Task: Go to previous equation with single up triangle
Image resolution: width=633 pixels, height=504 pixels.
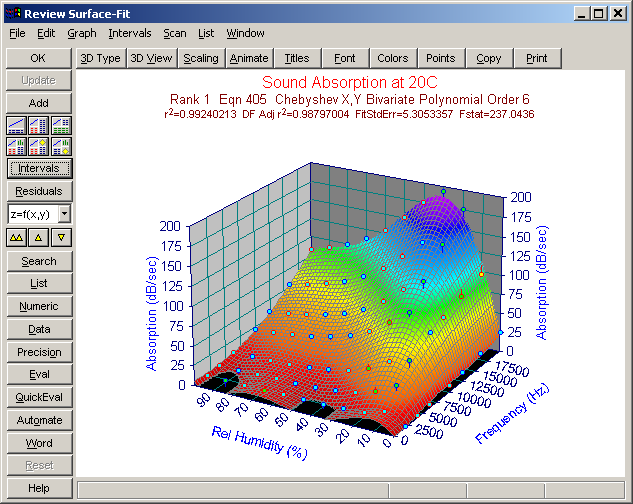Action: (39, 237)
